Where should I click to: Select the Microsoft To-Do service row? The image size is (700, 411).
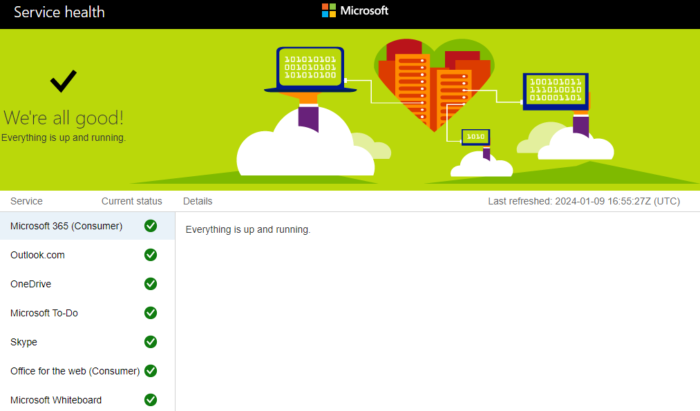88,313
